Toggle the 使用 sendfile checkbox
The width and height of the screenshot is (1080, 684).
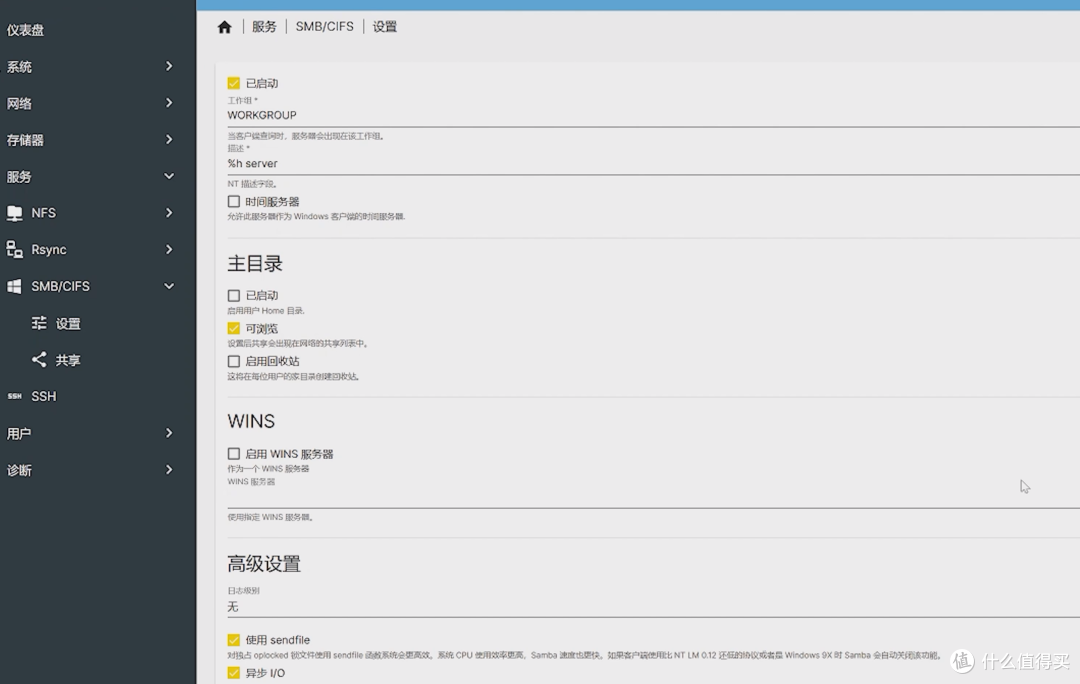pyautogui.click(x=234, y=640)
